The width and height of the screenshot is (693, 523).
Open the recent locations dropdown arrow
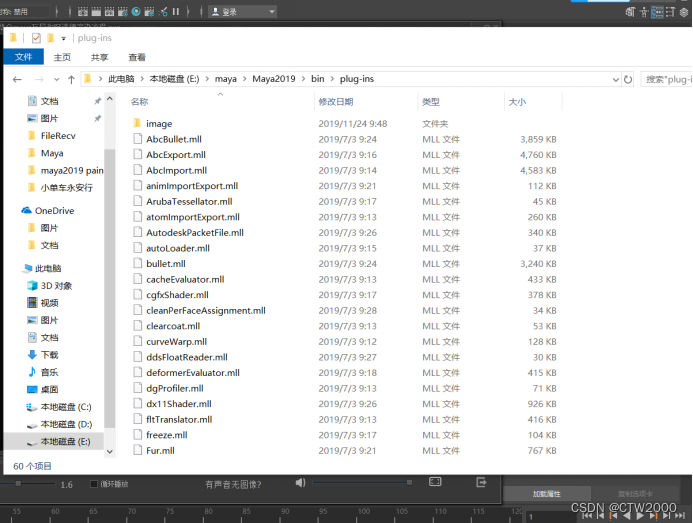(57, 80)
